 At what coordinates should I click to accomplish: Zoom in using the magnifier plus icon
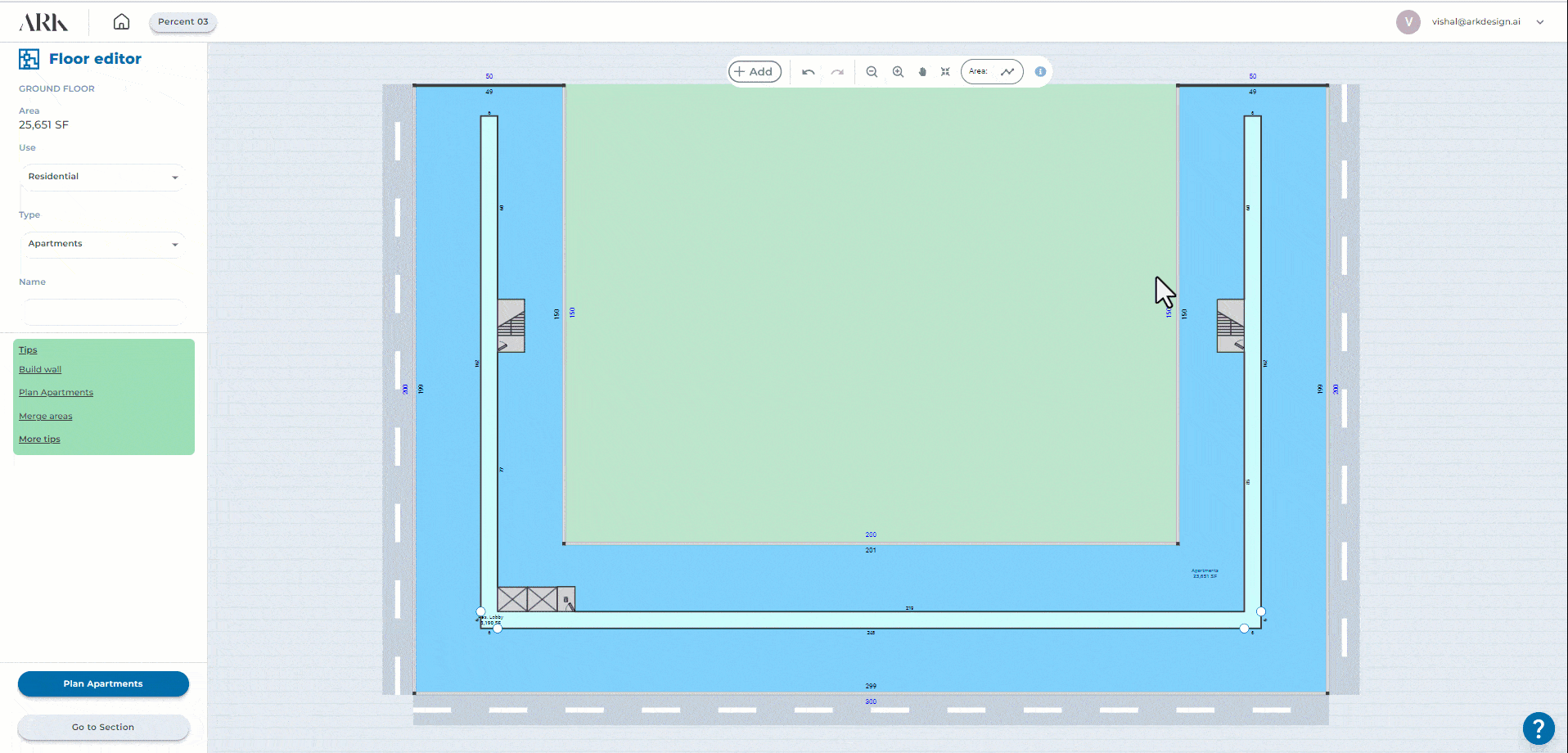click(x=898, y=72)
